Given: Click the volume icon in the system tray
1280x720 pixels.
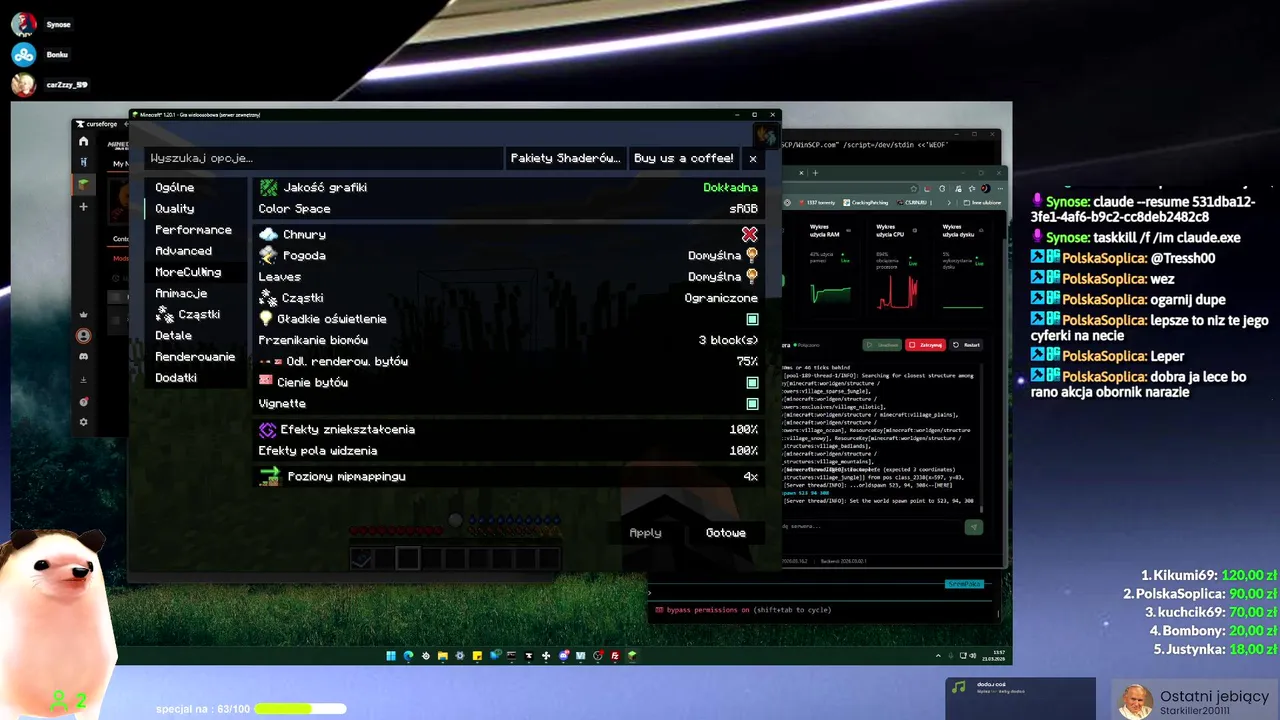Looking at the screenshot, I should click(x=973, y=656).
